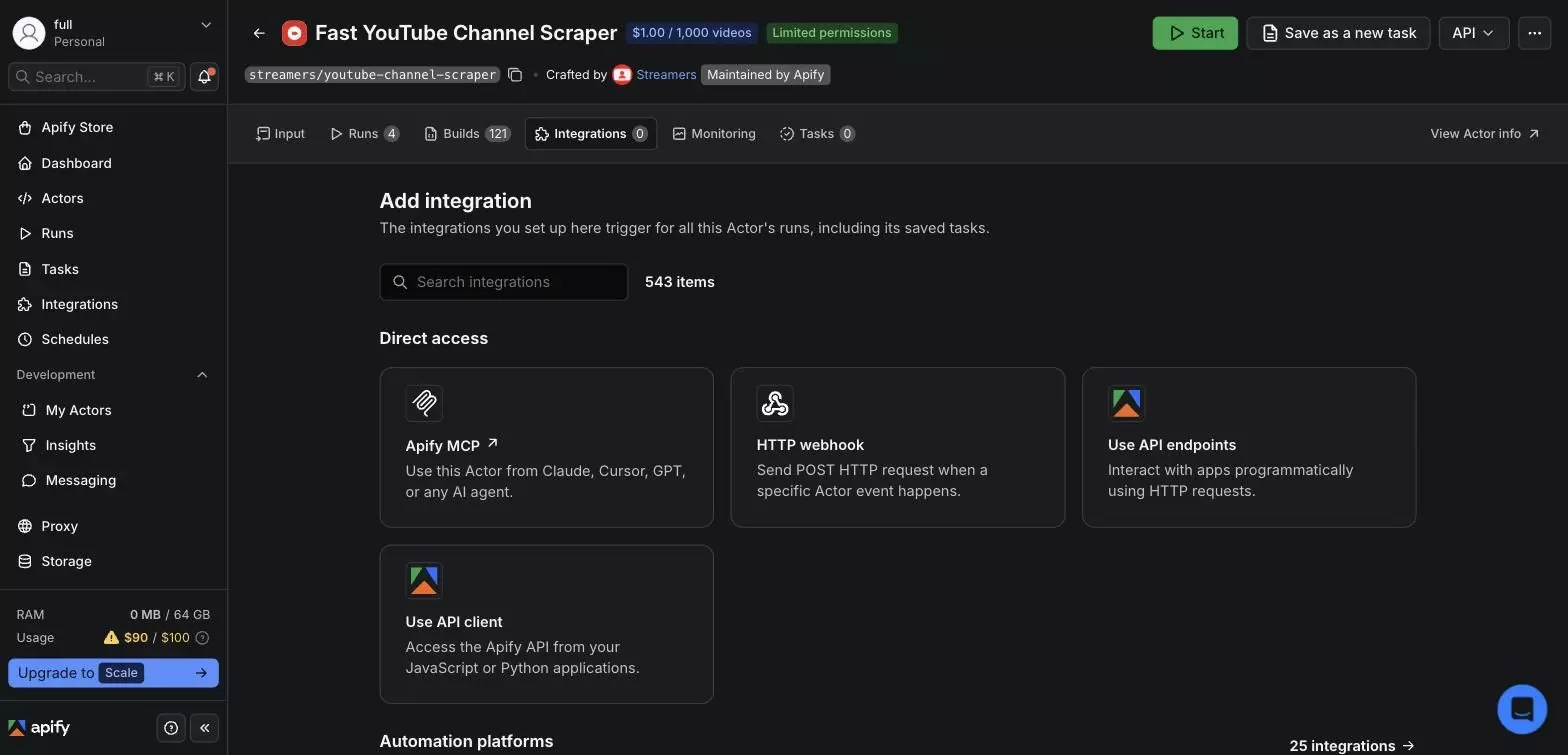Open the Tasks tab
The height and width of the screenshot is (755, 1568).
point(817,134)
